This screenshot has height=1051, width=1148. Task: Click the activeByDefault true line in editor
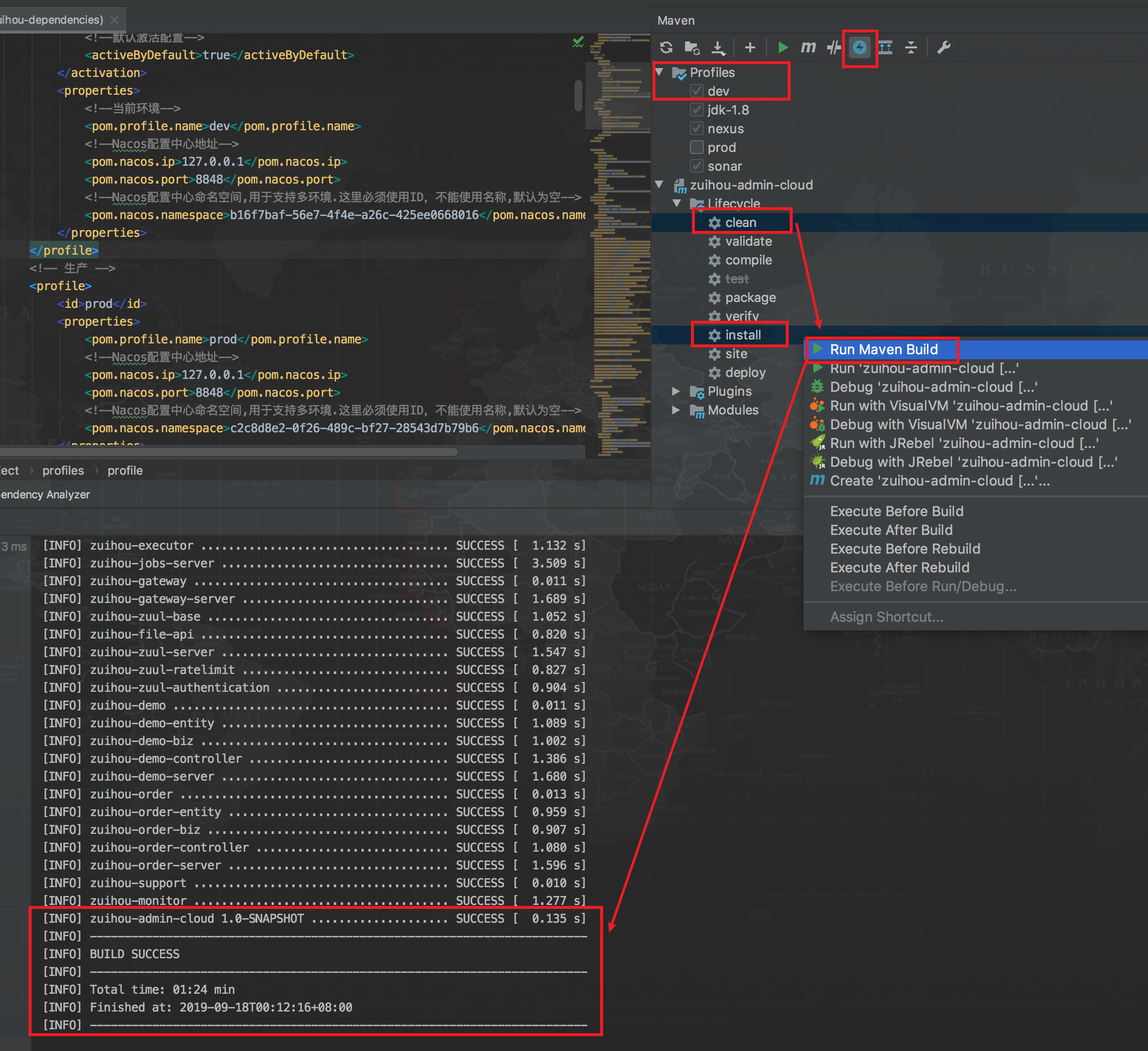(x=219, y=55)
